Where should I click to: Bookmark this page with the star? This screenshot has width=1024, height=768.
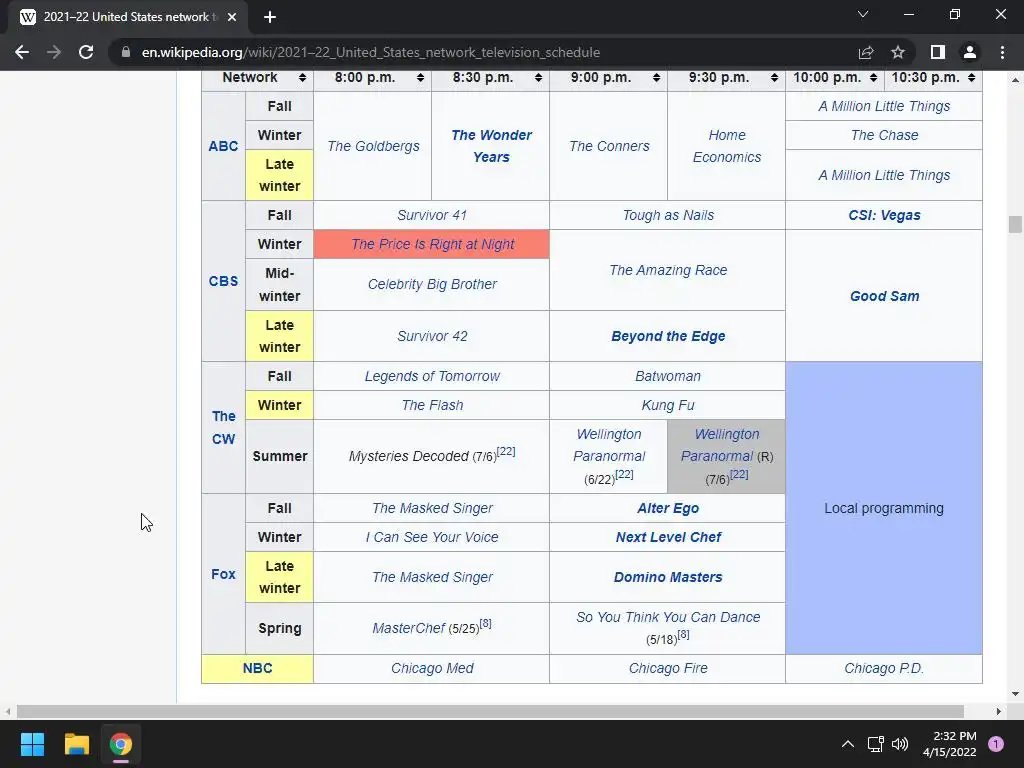tap(898, 52)
